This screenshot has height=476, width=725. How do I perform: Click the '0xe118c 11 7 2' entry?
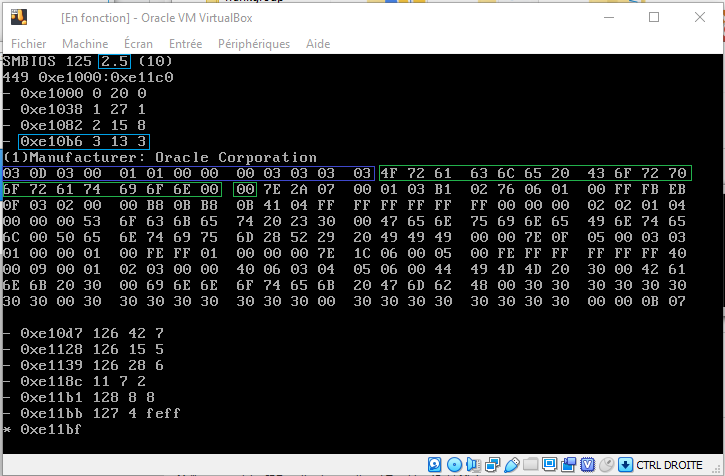[x=83, y=381]
